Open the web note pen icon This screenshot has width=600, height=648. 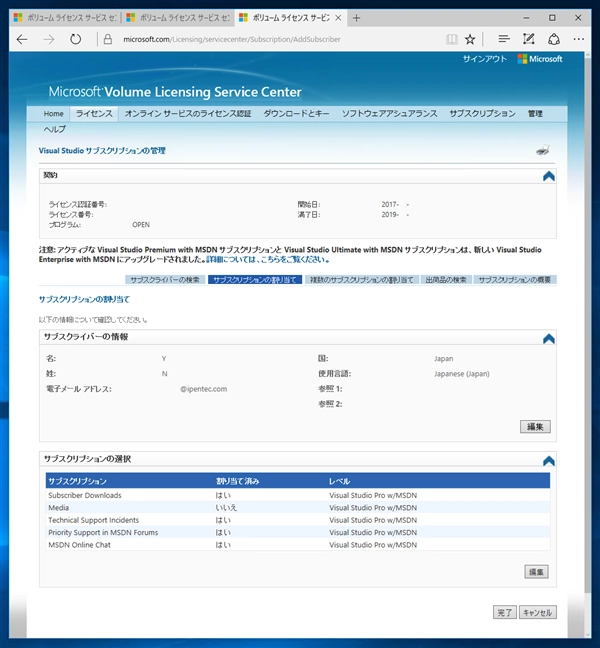point(529,39)
